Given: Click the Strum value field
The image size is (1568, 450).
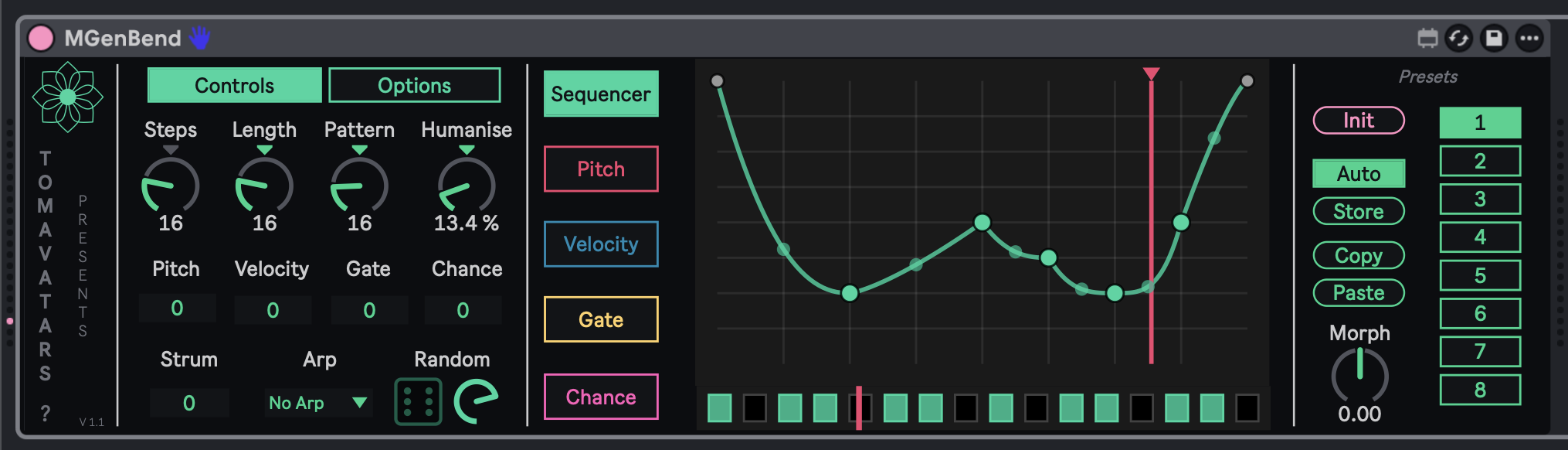Looking at the screenshot, I should [189, 403].
